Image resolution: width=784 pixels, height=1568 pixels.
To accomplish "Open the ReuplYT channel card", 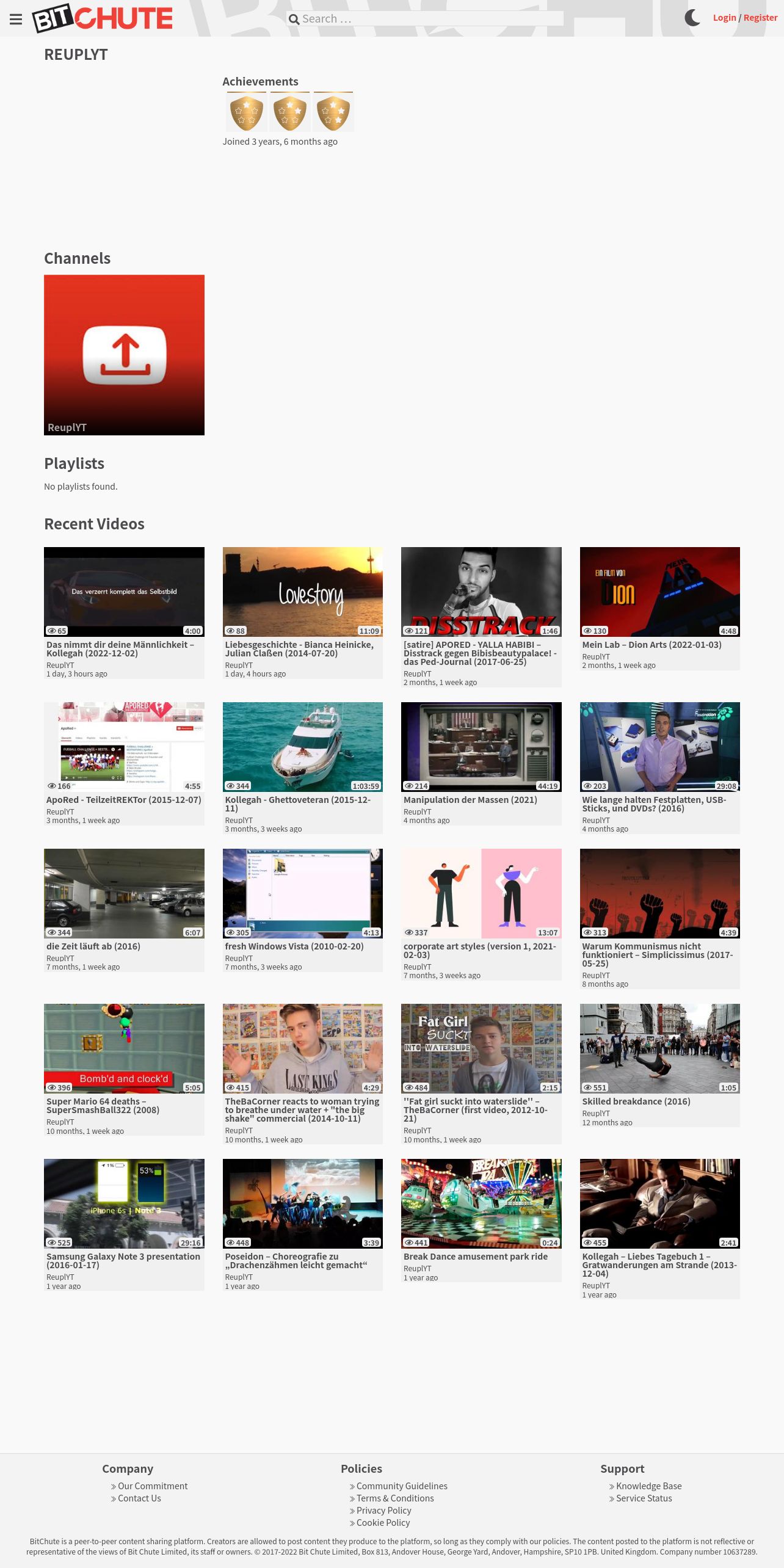I will [124, 355].
